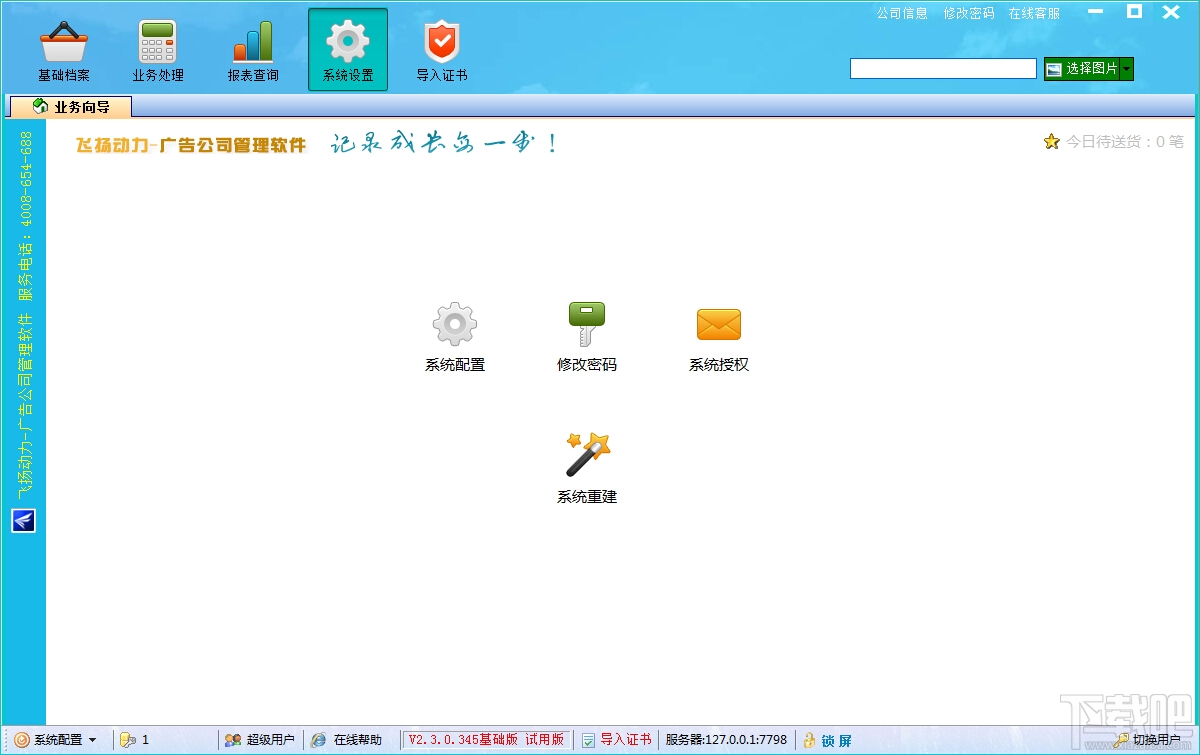Focus the text field beside 选择图片
The width and height of the screenshot is (1200, 755).
(x=943, y=68)
